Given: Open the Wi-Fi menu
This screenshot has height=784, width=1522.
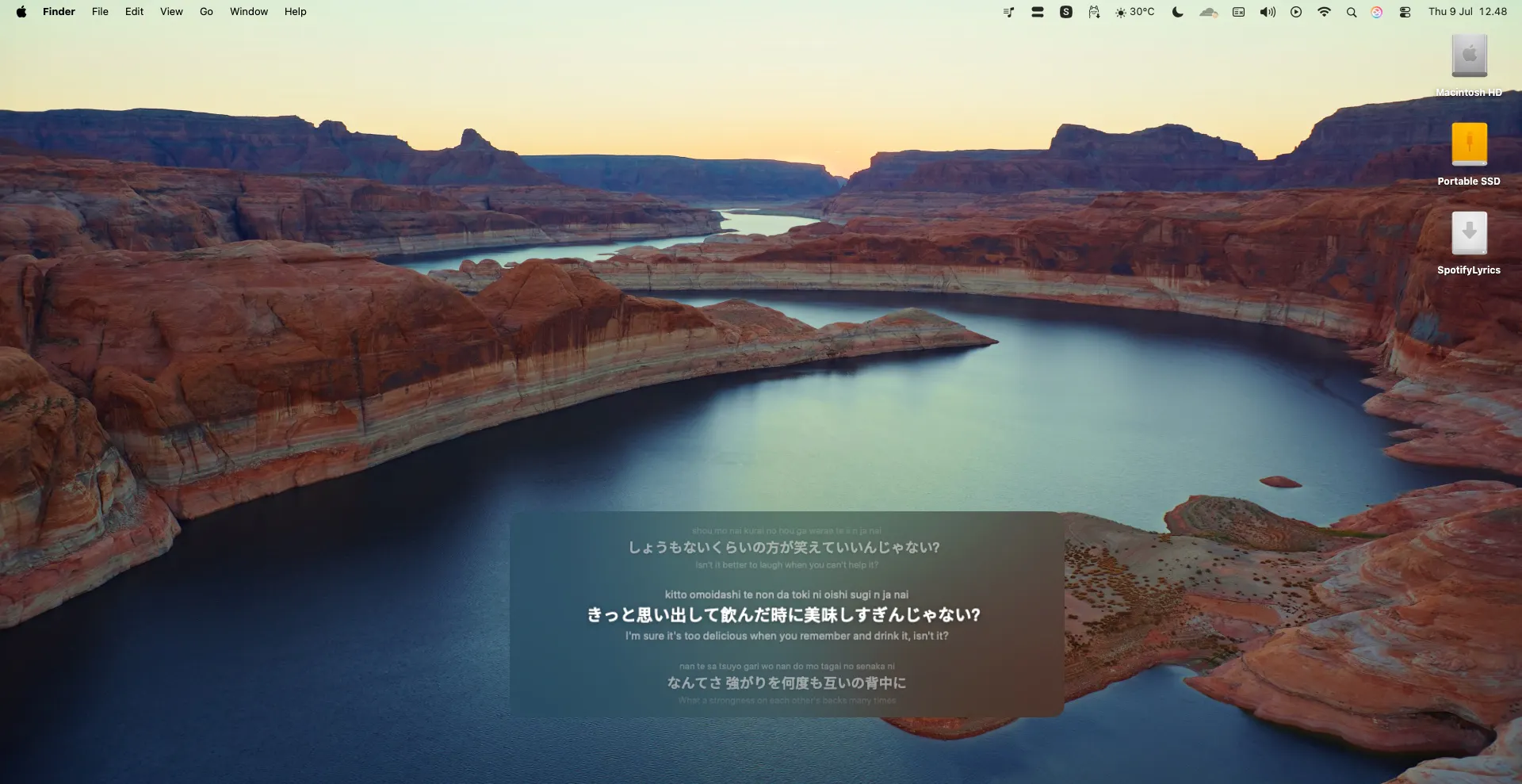Looking at the screenshot, I should click(1324, 12).
